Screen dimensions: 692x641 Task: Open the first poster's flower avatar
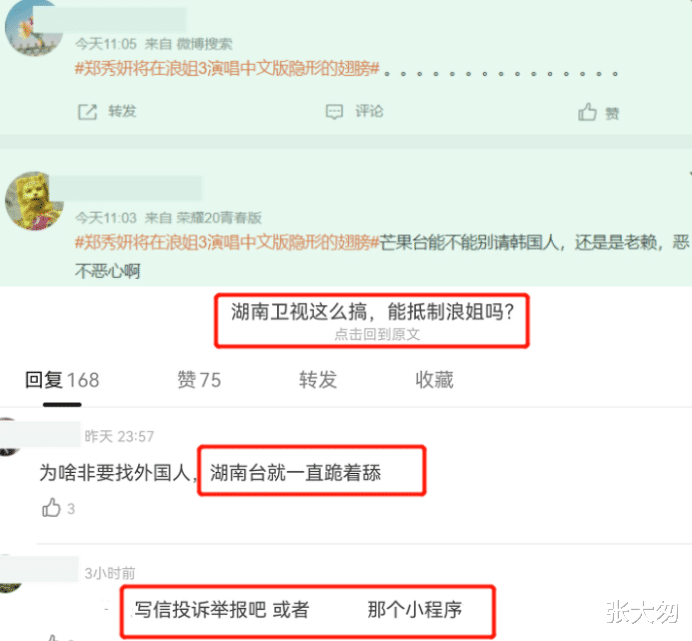(x=31, y=27)
